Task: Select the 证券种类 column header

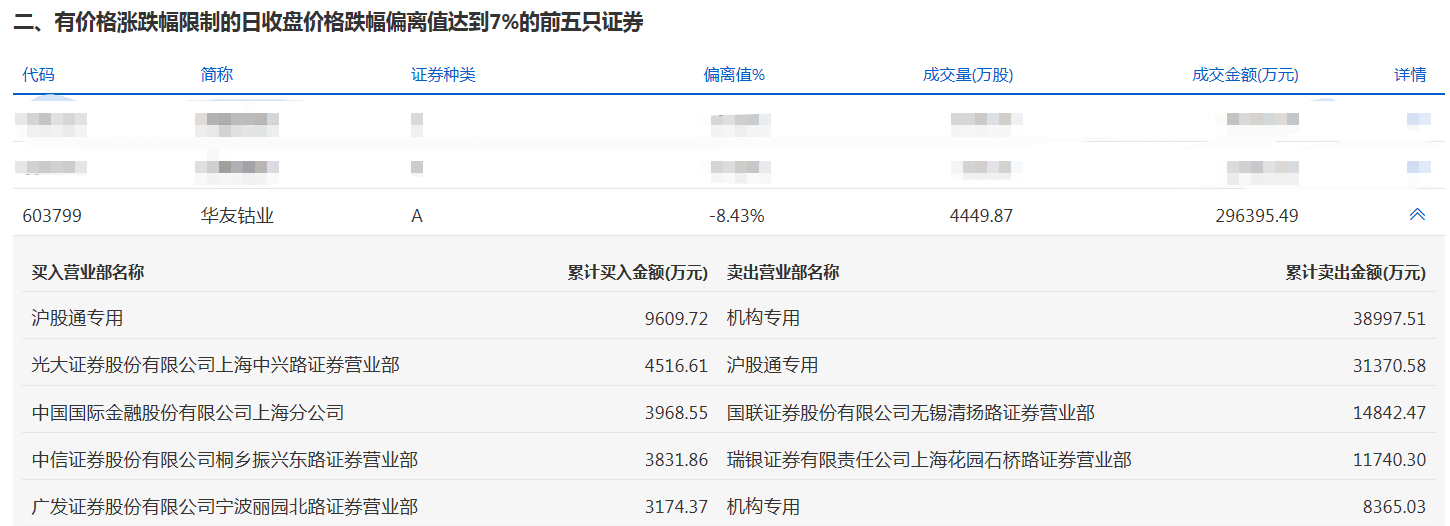Action: [443, 75]
